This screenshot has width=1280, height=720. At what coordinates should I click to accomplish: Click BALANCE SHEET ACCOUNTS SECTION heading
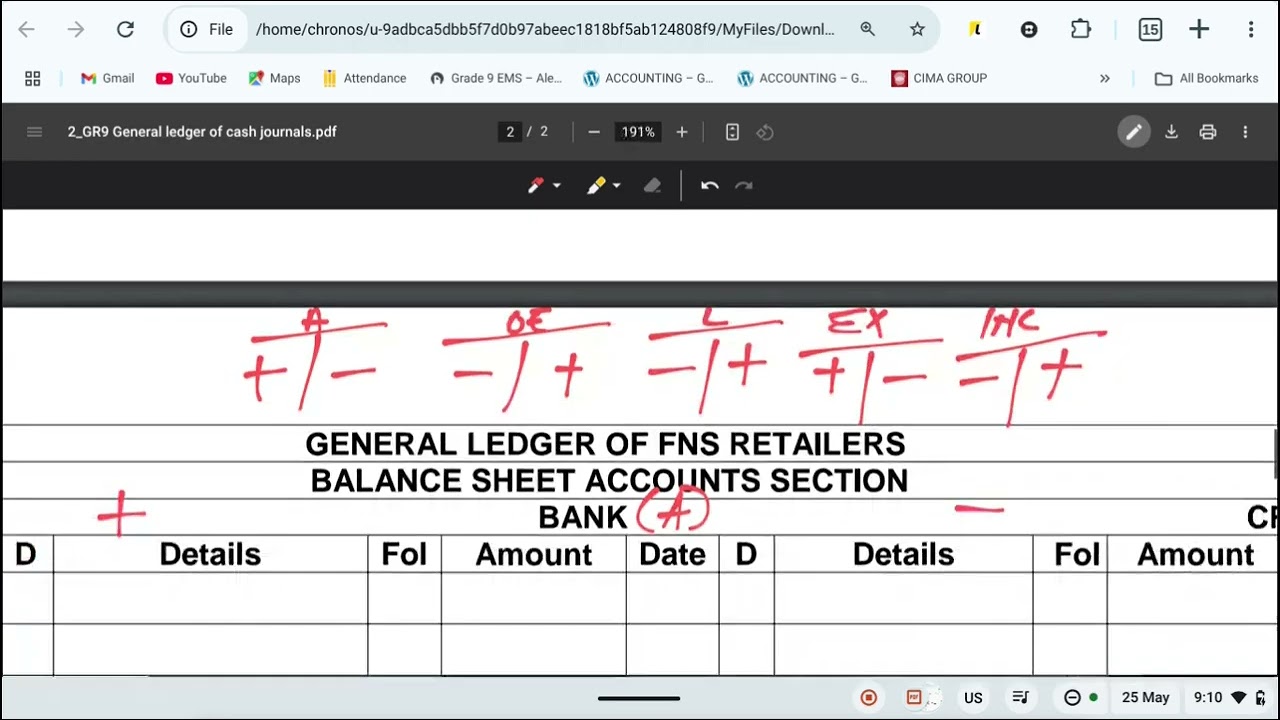(609, 481)
